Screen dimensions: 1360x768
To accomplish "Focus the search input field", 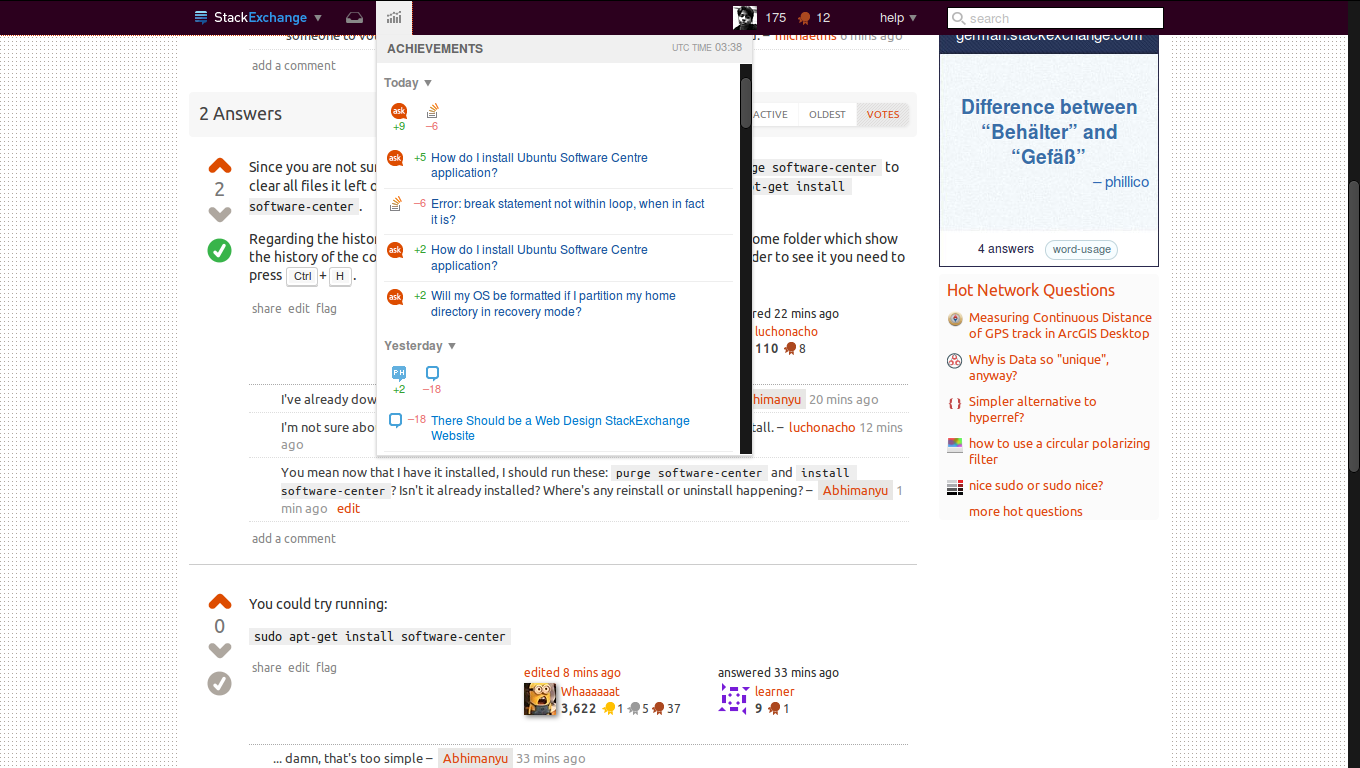I will (x=1055, y=18).
